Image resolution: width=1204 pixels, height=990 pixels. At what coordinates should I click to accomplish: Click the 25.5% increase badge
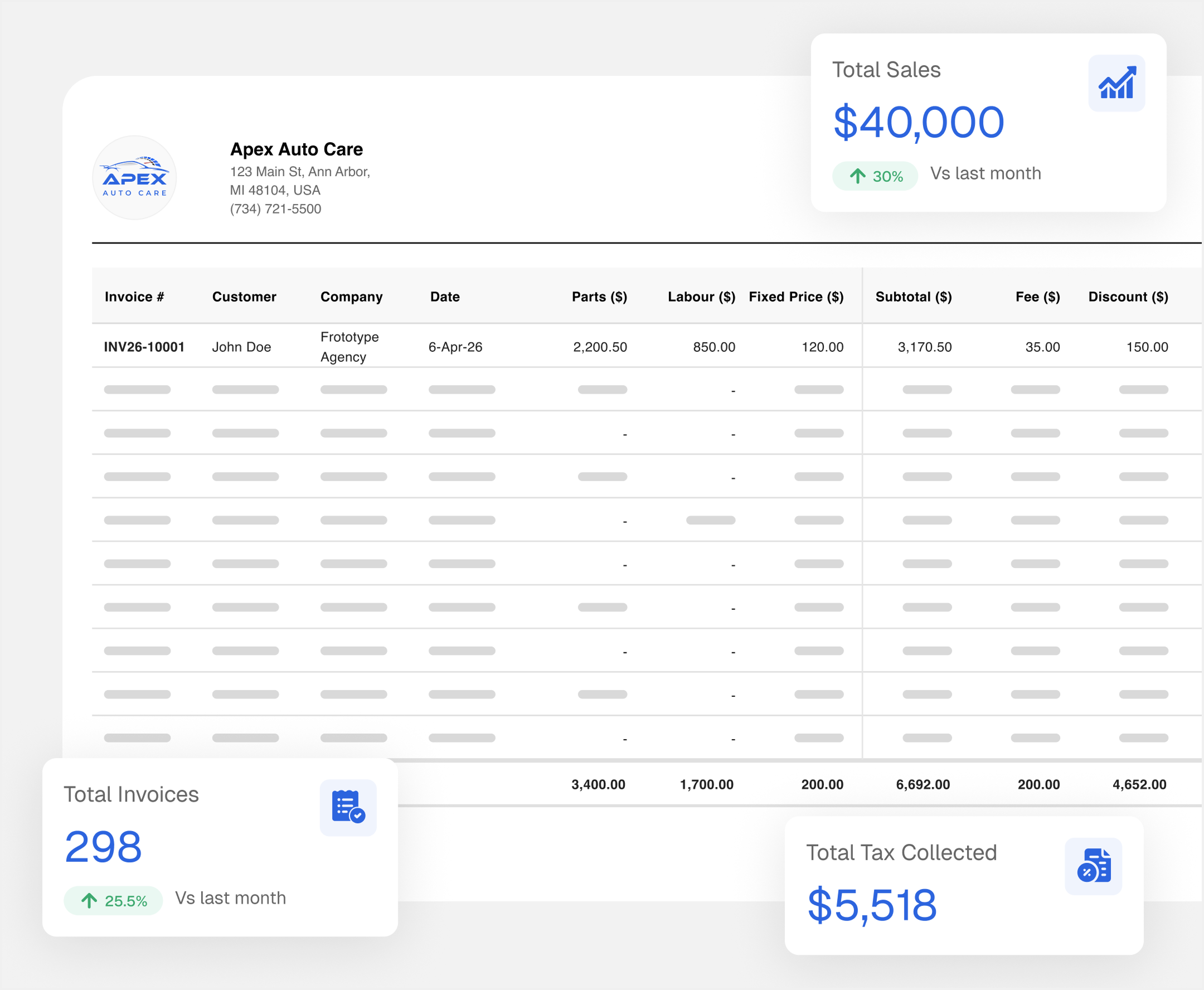pos(113,900)
